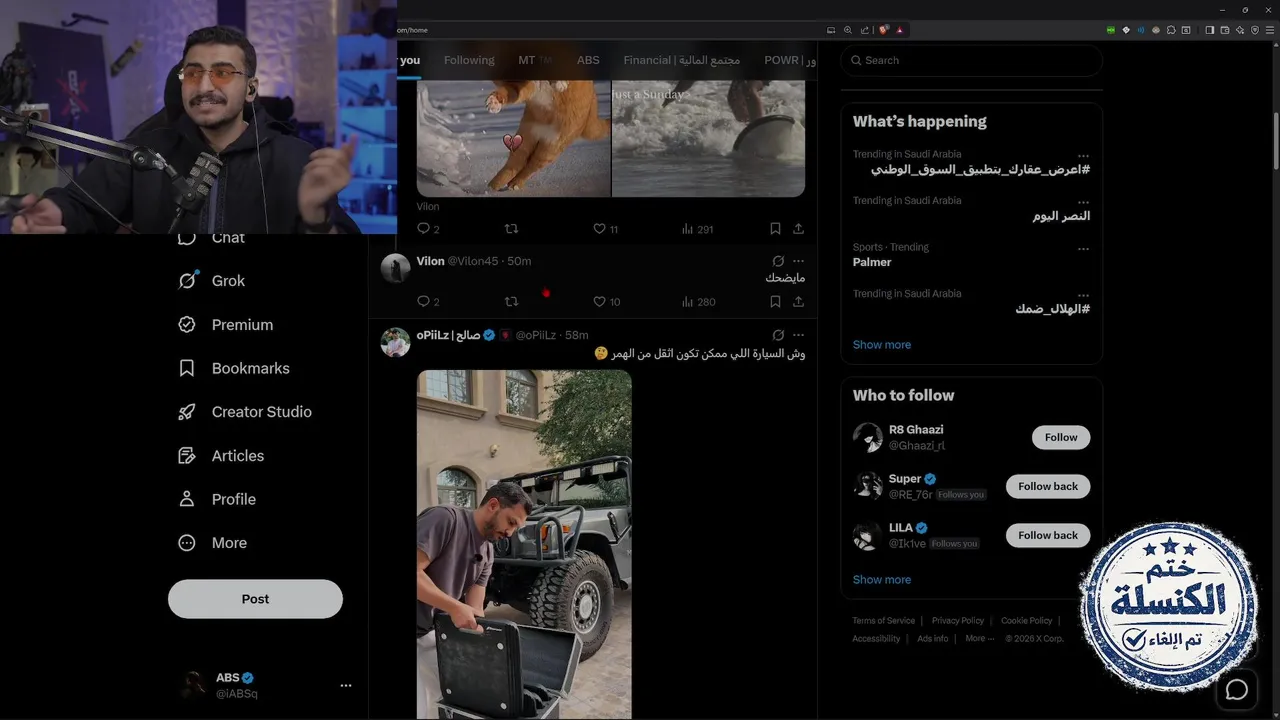The height and width of the screenshot is (720, 1280).
Task: Follow R8 Ghaazi
Action: point(1061,437)
